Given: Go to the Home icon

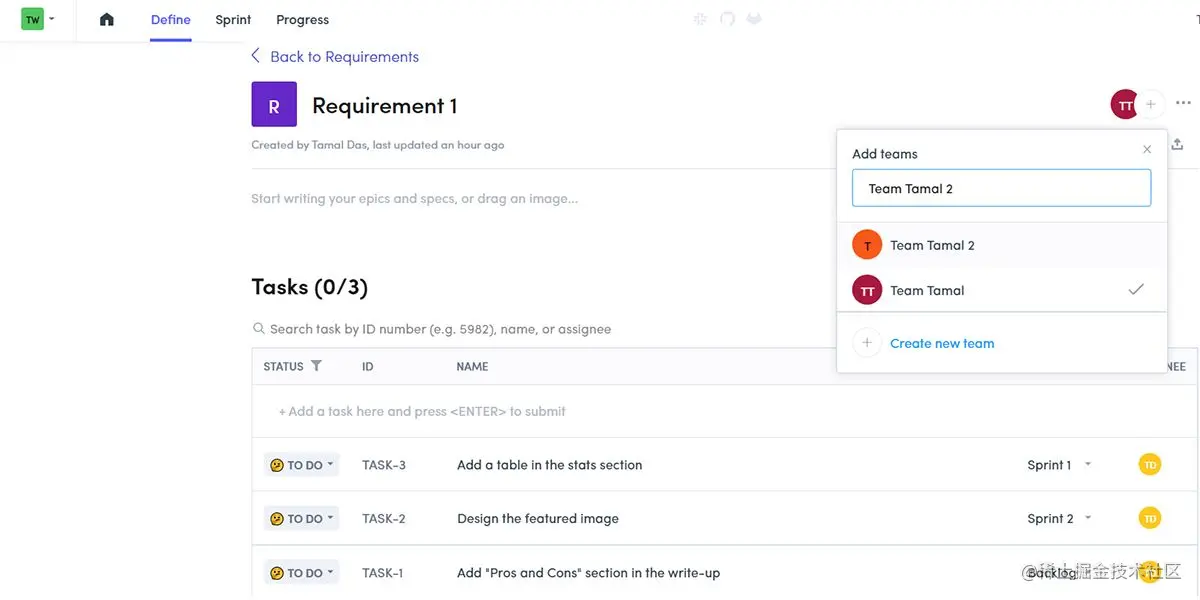Looking at the screenshot, I should coord(107,20).
